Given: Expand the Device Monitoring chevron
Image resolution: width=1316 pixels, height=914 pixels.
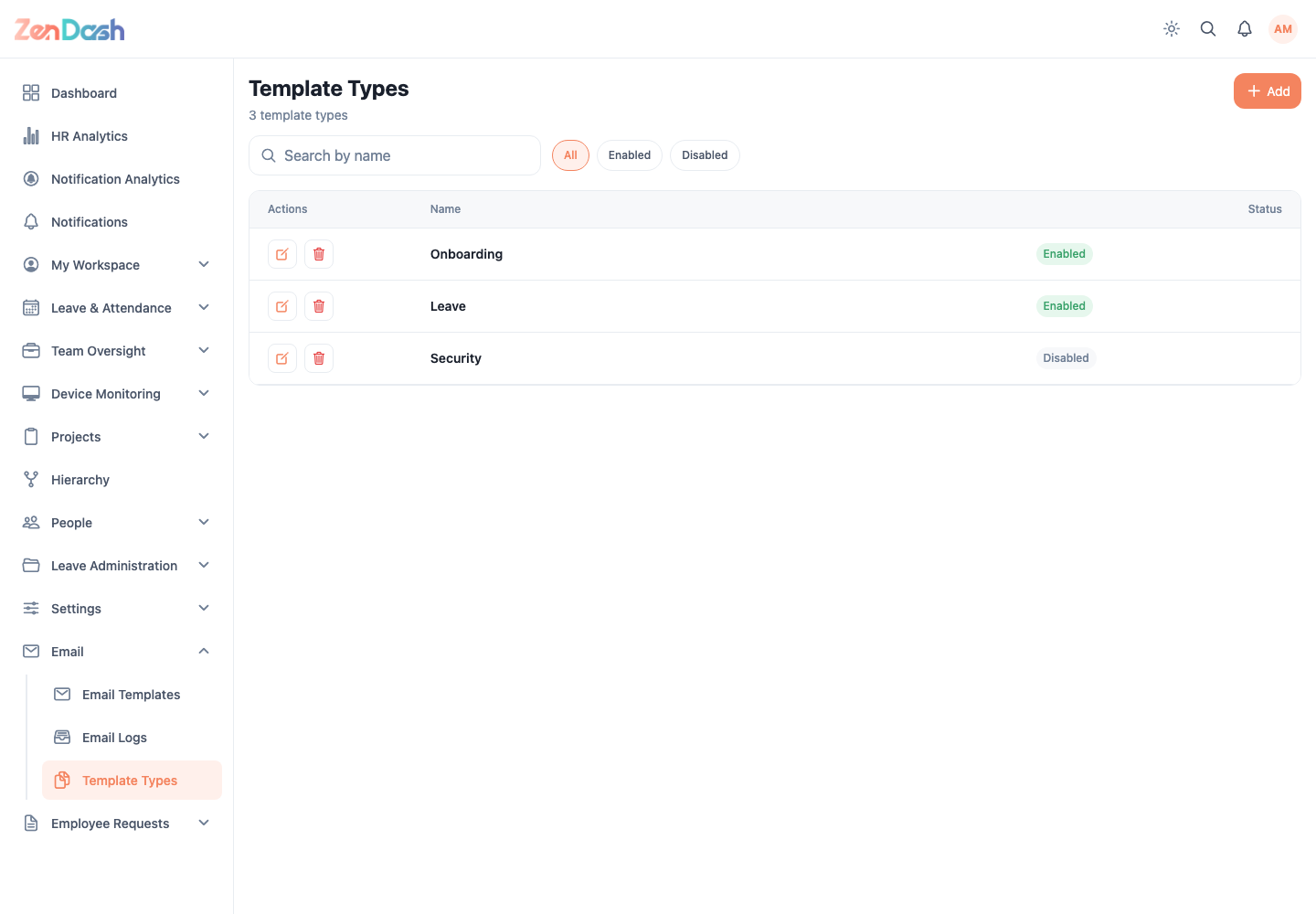Looking at the screenshot, I should click(x=204, y=394).
